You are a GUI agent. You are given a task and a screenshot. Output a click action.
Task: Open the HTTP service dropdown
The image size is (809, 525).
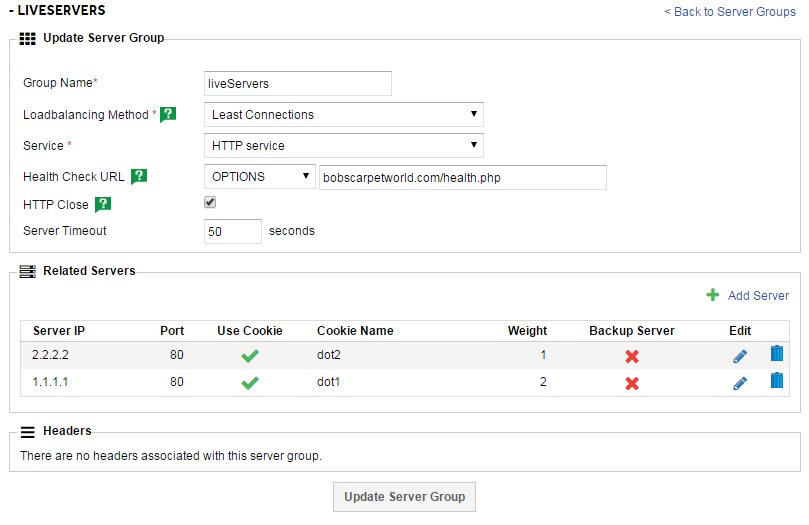click(343, 146)
